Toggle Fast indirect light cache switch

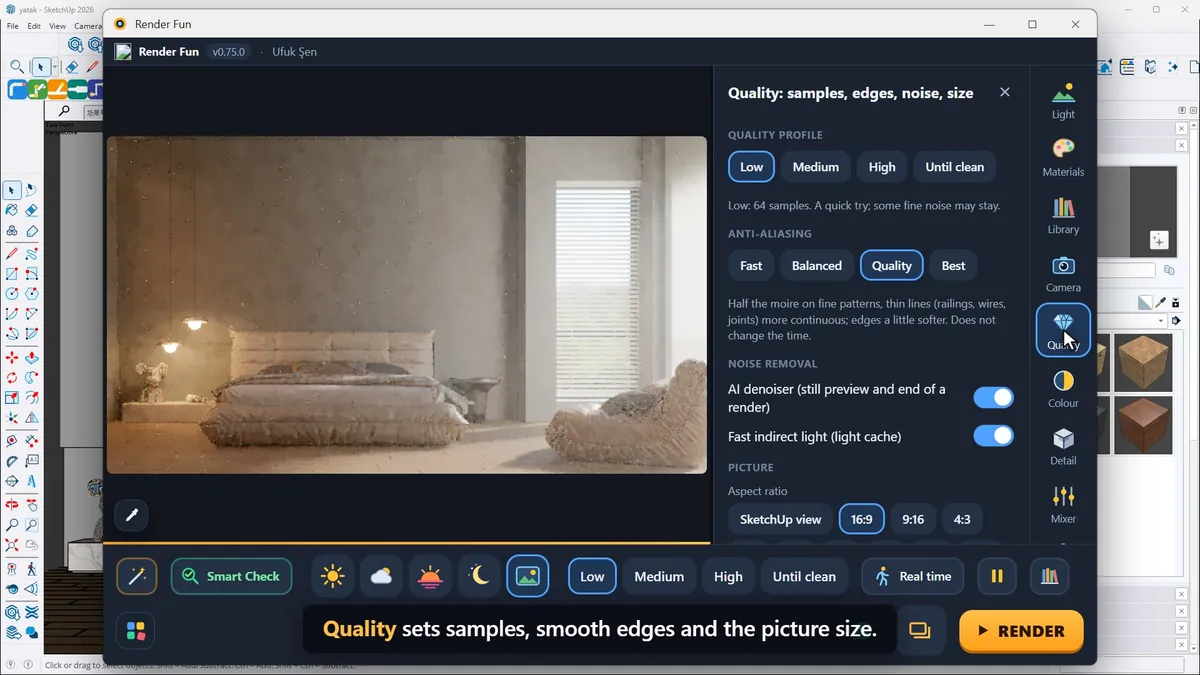click(x=993, y=436)
